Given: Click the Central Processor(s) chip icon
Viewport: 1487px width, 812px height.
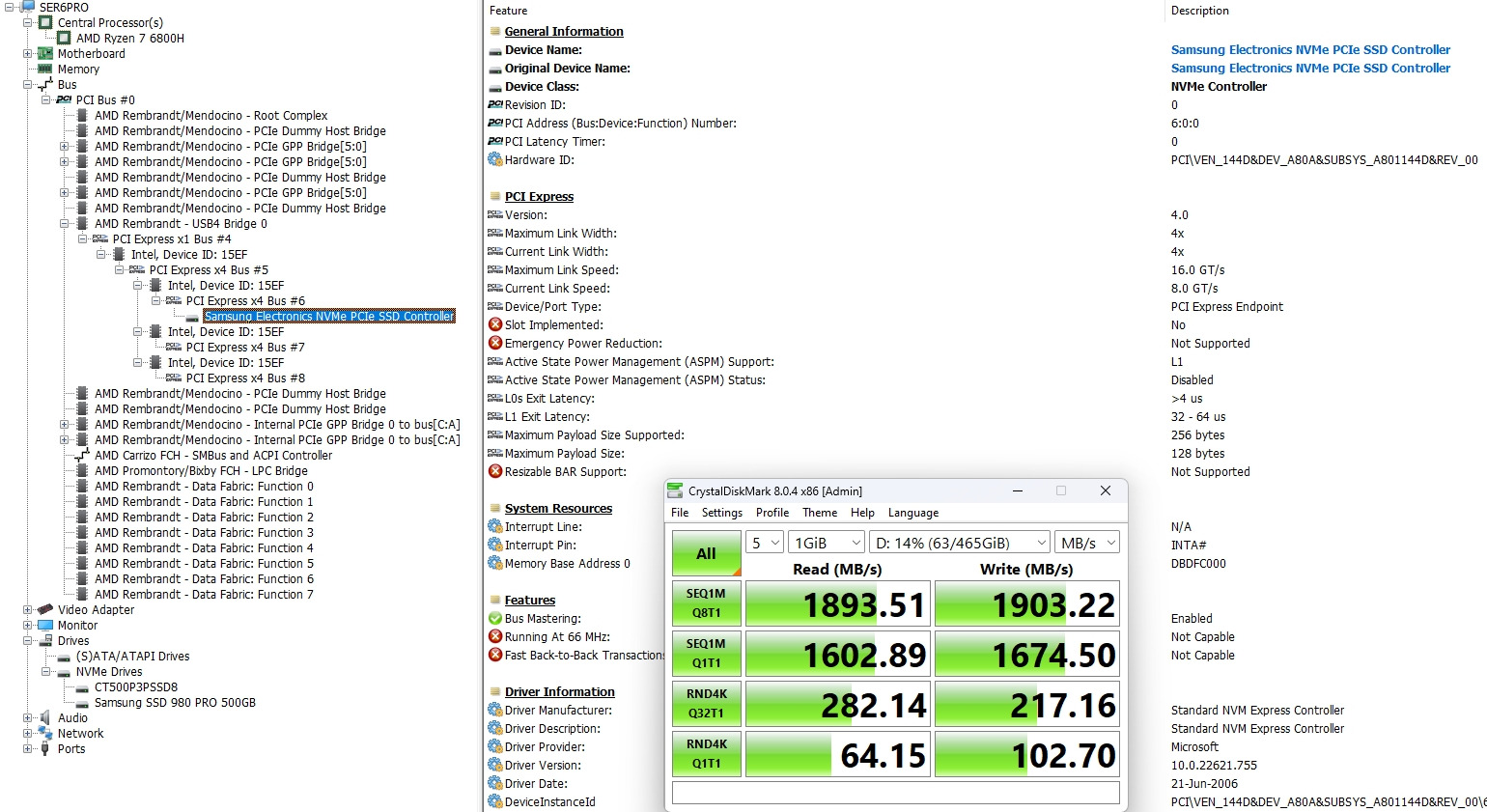Looking at the screenshot, I should click(x=45, y=22).
